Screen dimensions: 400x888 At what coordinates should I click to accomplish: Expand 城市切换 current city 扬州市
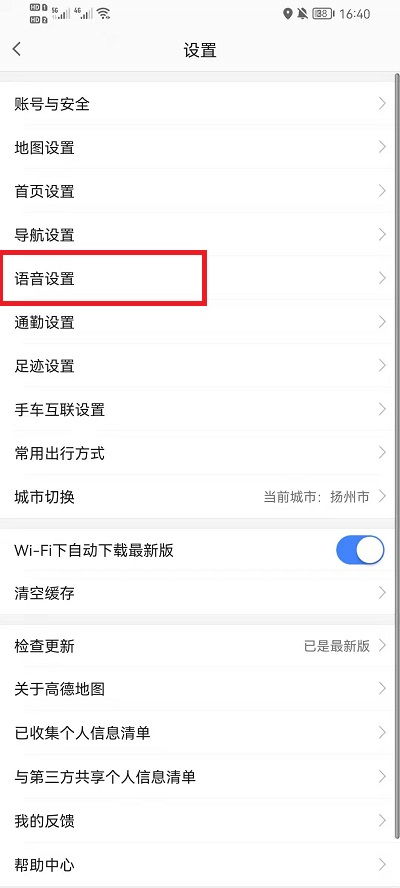coord(197,497)
